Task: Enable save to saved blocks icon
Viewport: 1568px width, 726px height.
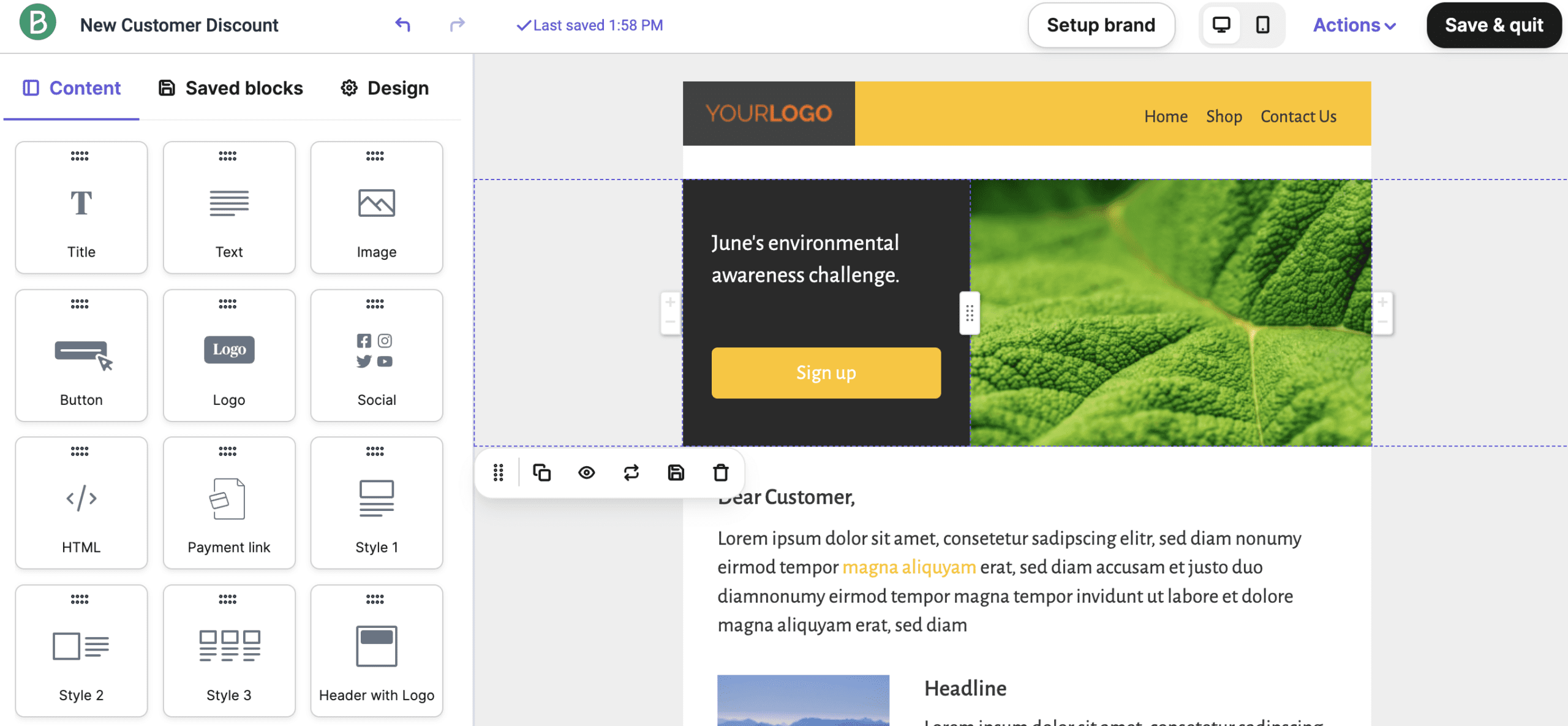Action: pyautogui.click(x=676, y=473)
